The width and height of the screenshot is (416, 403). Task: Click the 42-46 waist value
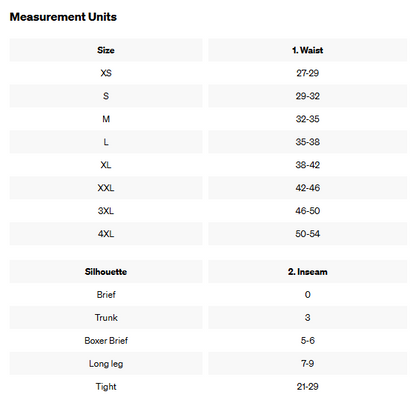(x=308, y=188)
